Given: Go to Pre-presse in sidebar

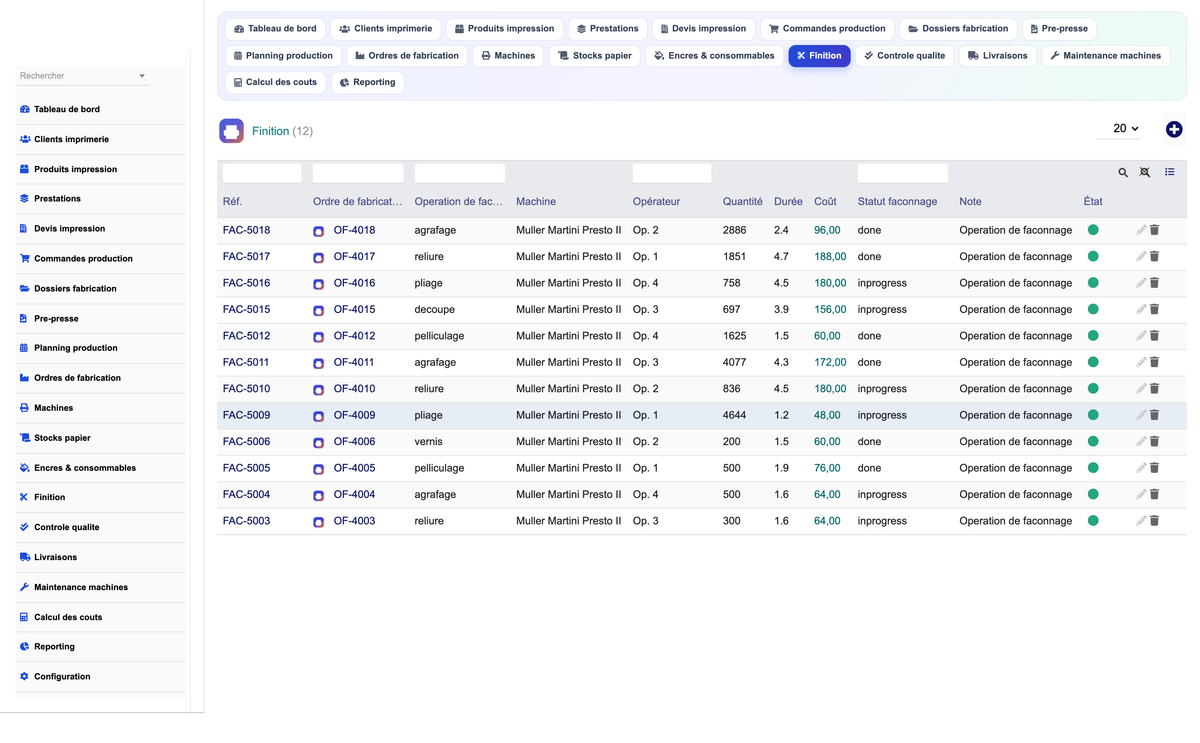Looking at the screenshot, I should tap(56, 318).
